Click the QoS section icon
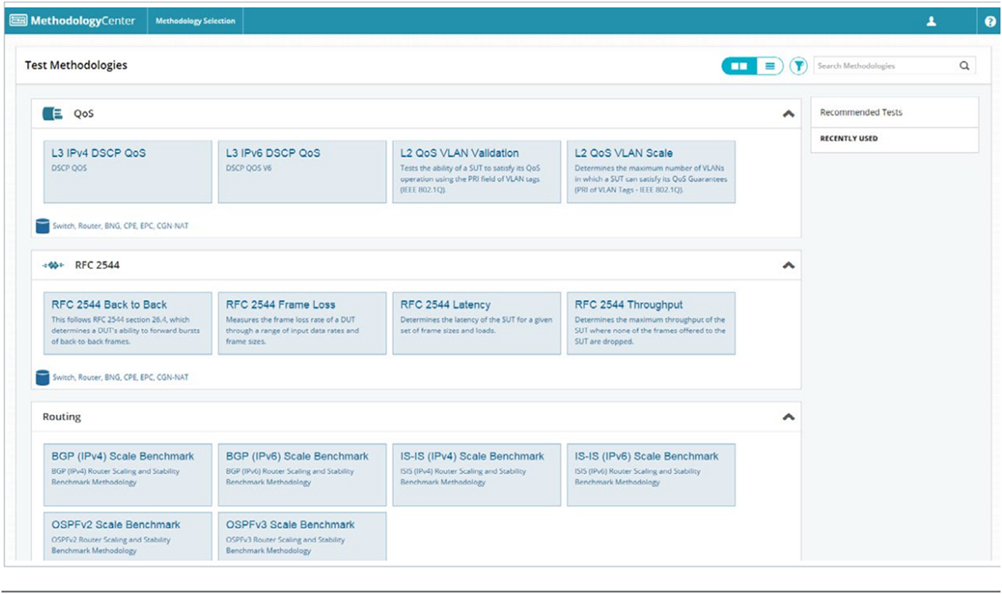 click(52, 114)
